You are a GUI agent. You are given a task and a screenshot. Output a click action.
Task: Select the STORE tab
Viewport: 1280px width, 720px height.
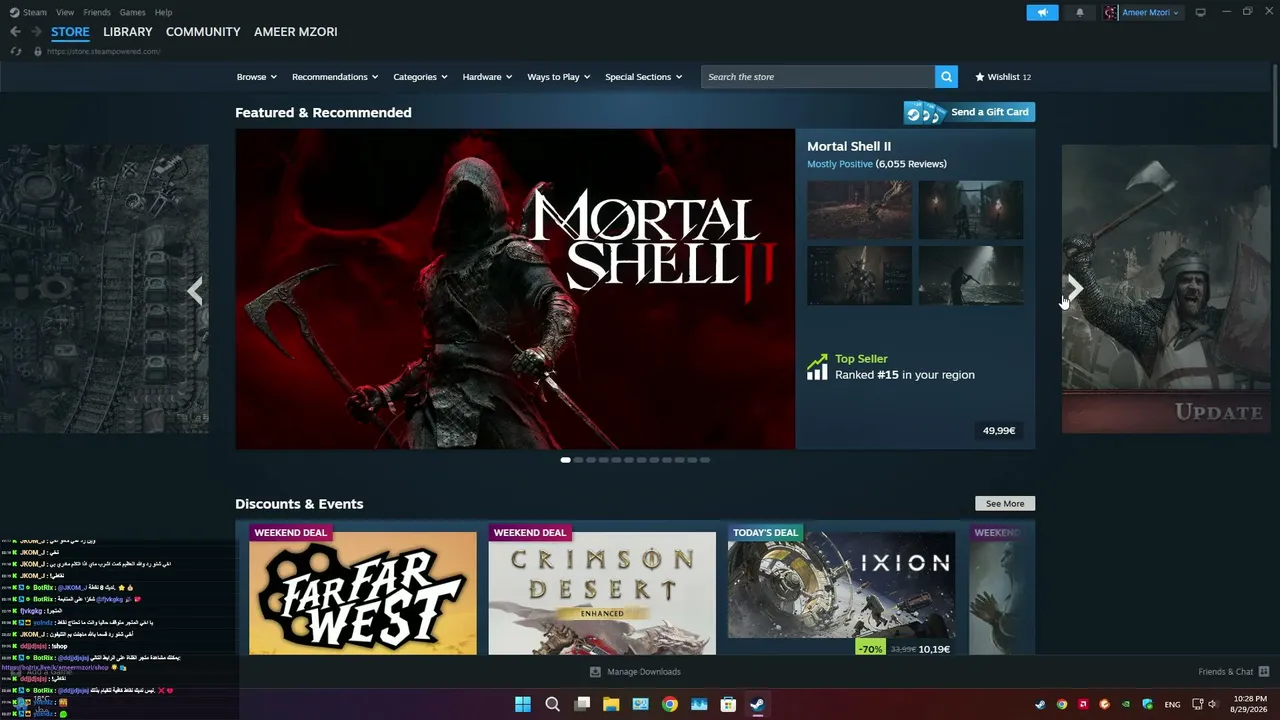pos(70,32)
